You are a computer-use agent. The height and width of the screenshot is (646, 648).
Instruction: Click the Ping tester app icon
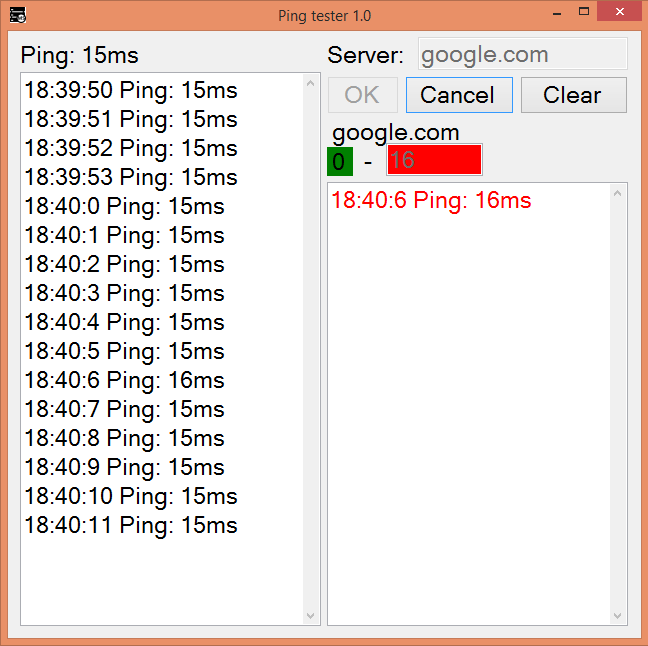tap(17, 15)
